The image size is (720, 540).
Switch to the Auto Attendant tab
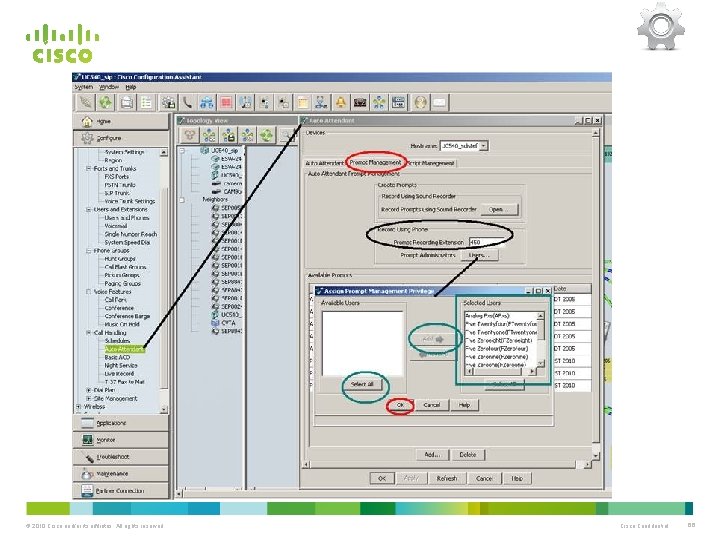[x=324, y=163]
